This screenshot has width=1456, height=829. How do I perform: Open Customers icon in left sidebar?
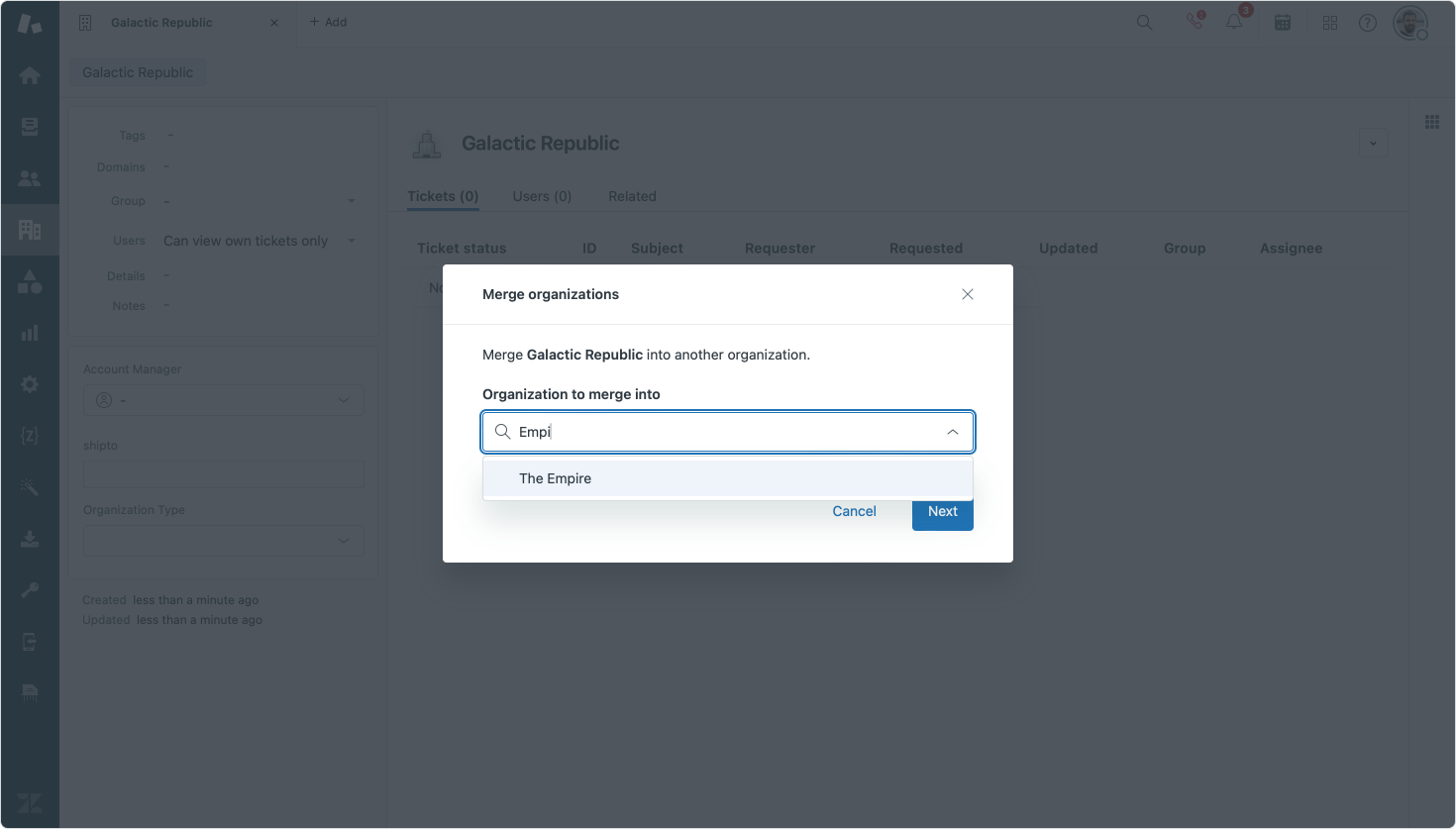pos(30,178)
